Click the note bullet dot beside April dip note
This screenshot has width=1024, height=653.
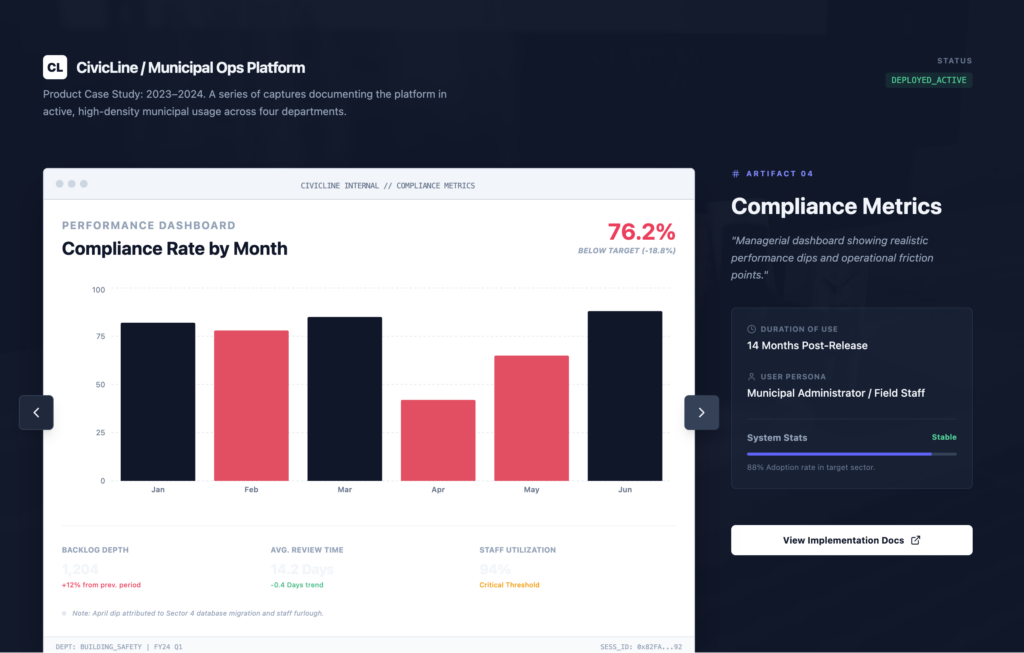point(64,613)
